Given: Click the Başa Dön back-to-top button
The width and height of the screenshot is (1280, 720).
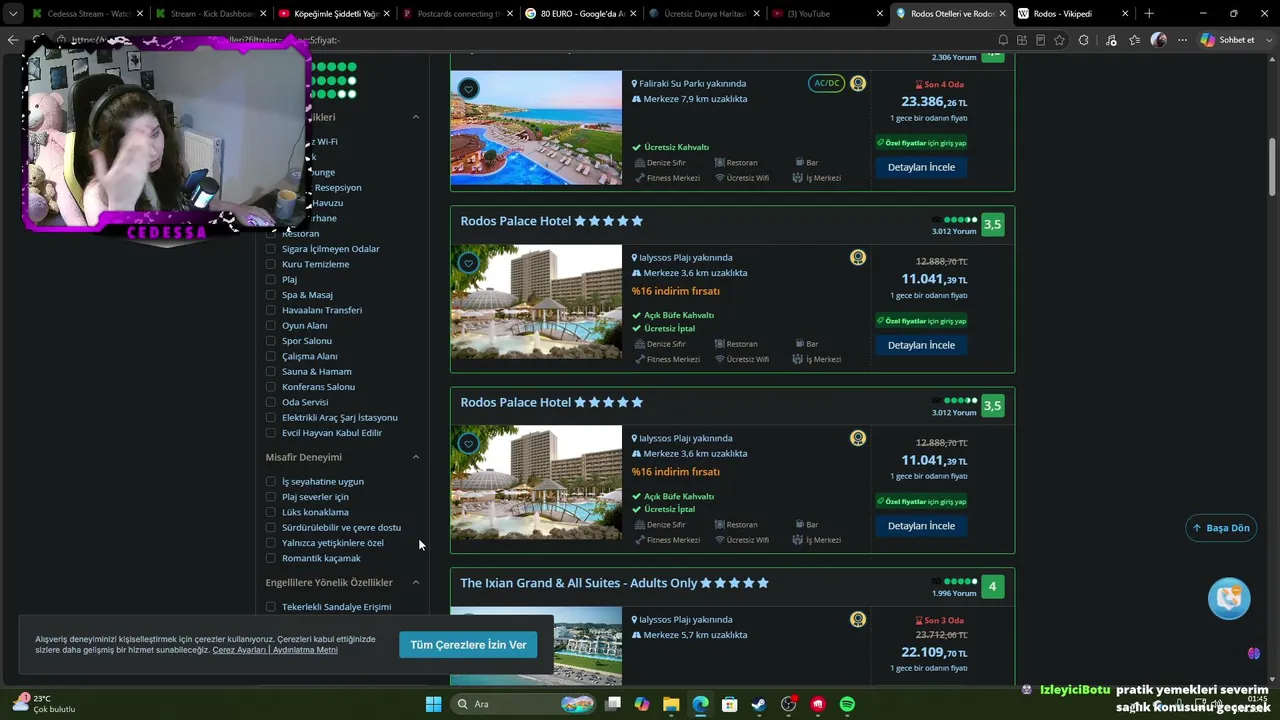Looking at the screenshot, I should (x=1221, y=528).
